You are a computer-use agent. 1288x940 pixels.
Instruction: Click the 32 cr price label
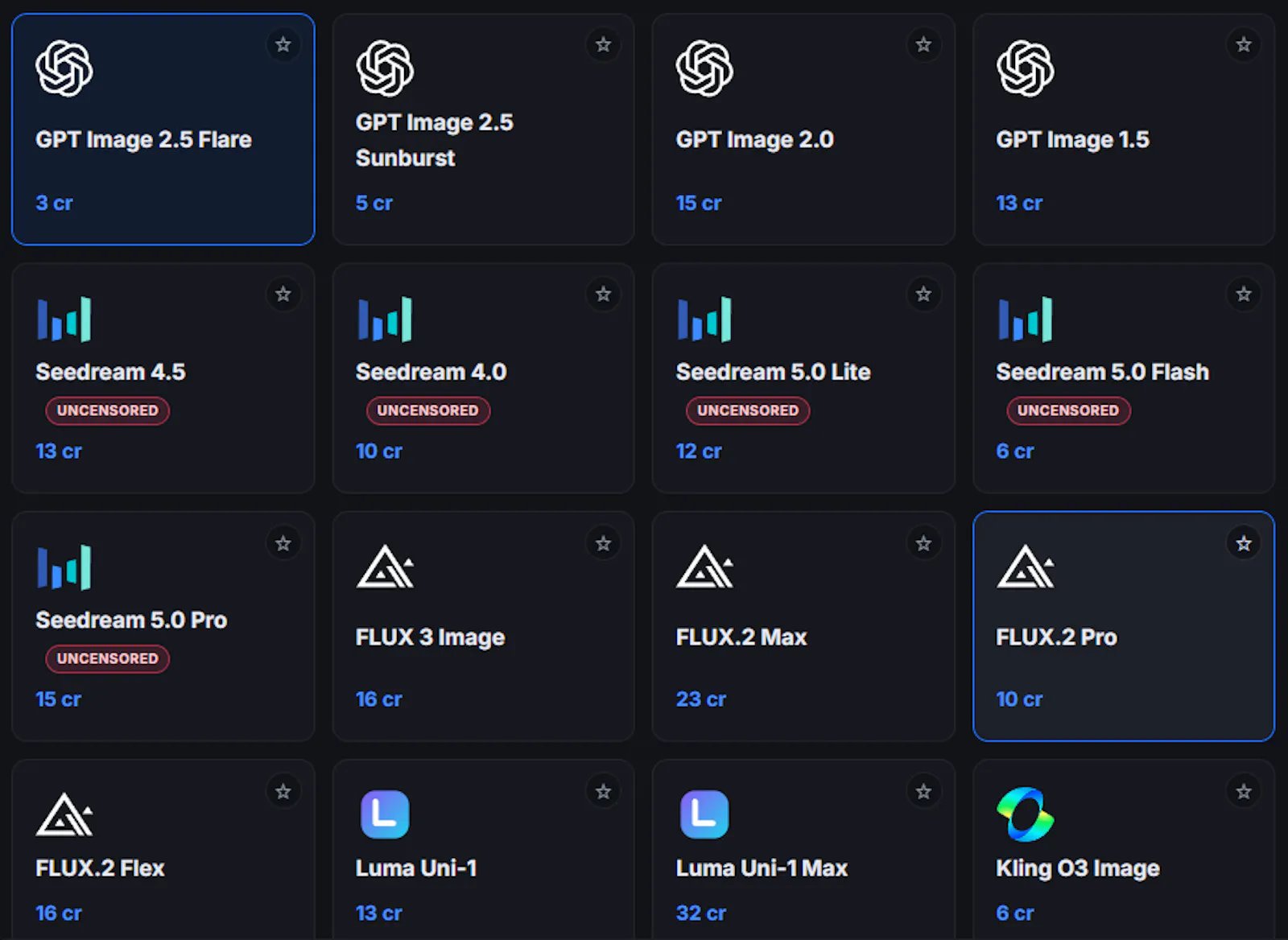(700, 913)
